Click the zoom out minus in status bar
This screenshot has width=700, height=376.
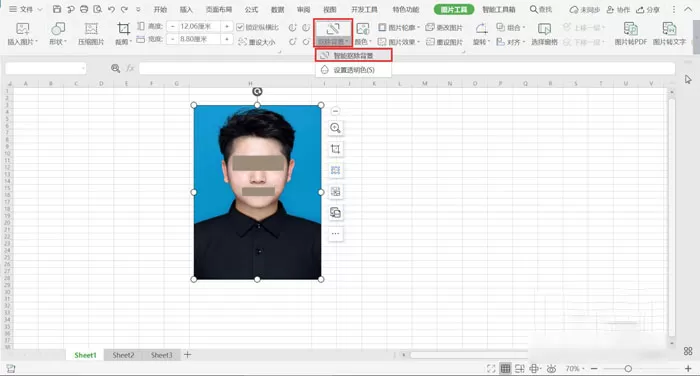tap(594, 368)
